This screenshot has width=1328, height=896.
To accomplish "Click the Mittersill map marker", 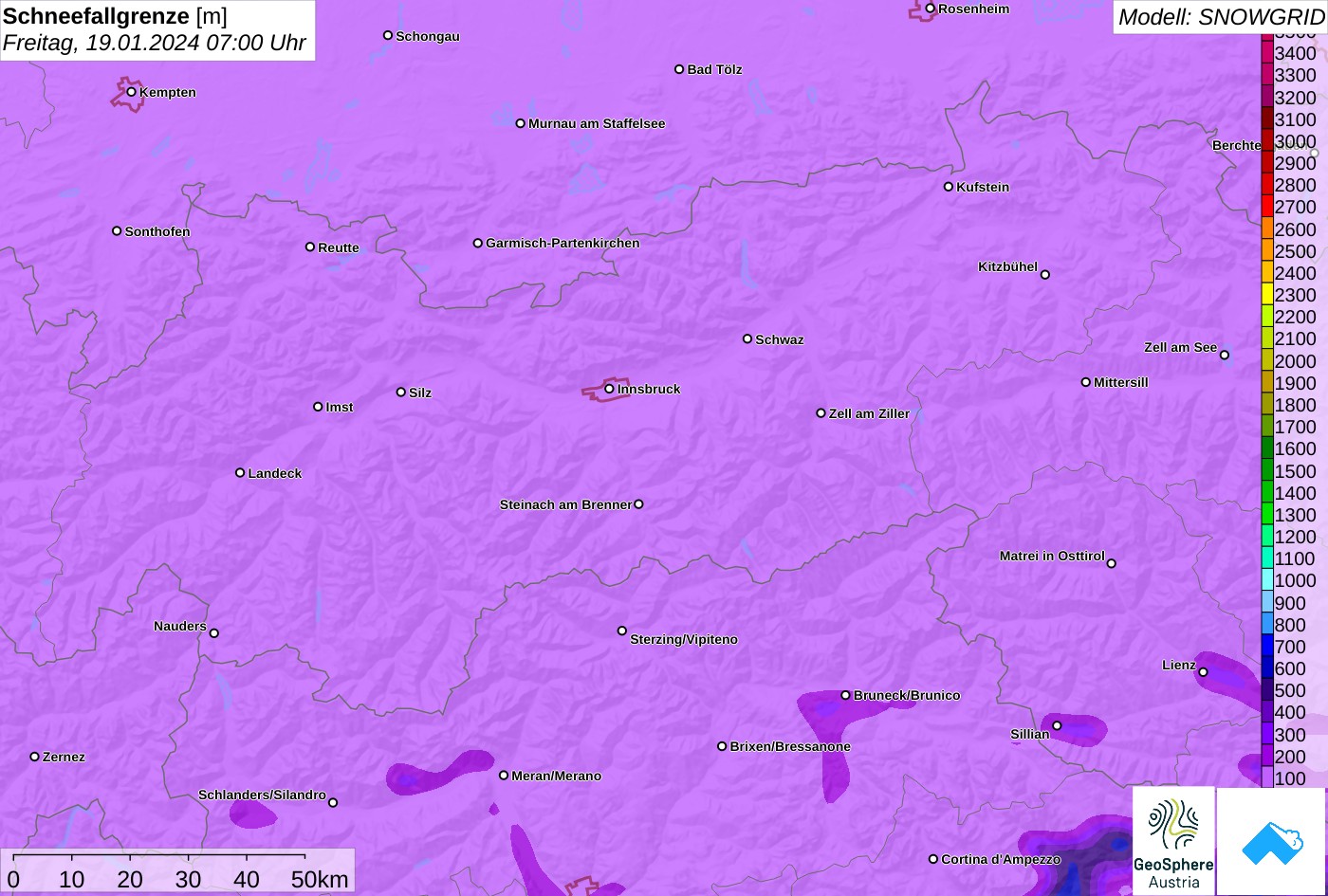I will (1086, 382).
